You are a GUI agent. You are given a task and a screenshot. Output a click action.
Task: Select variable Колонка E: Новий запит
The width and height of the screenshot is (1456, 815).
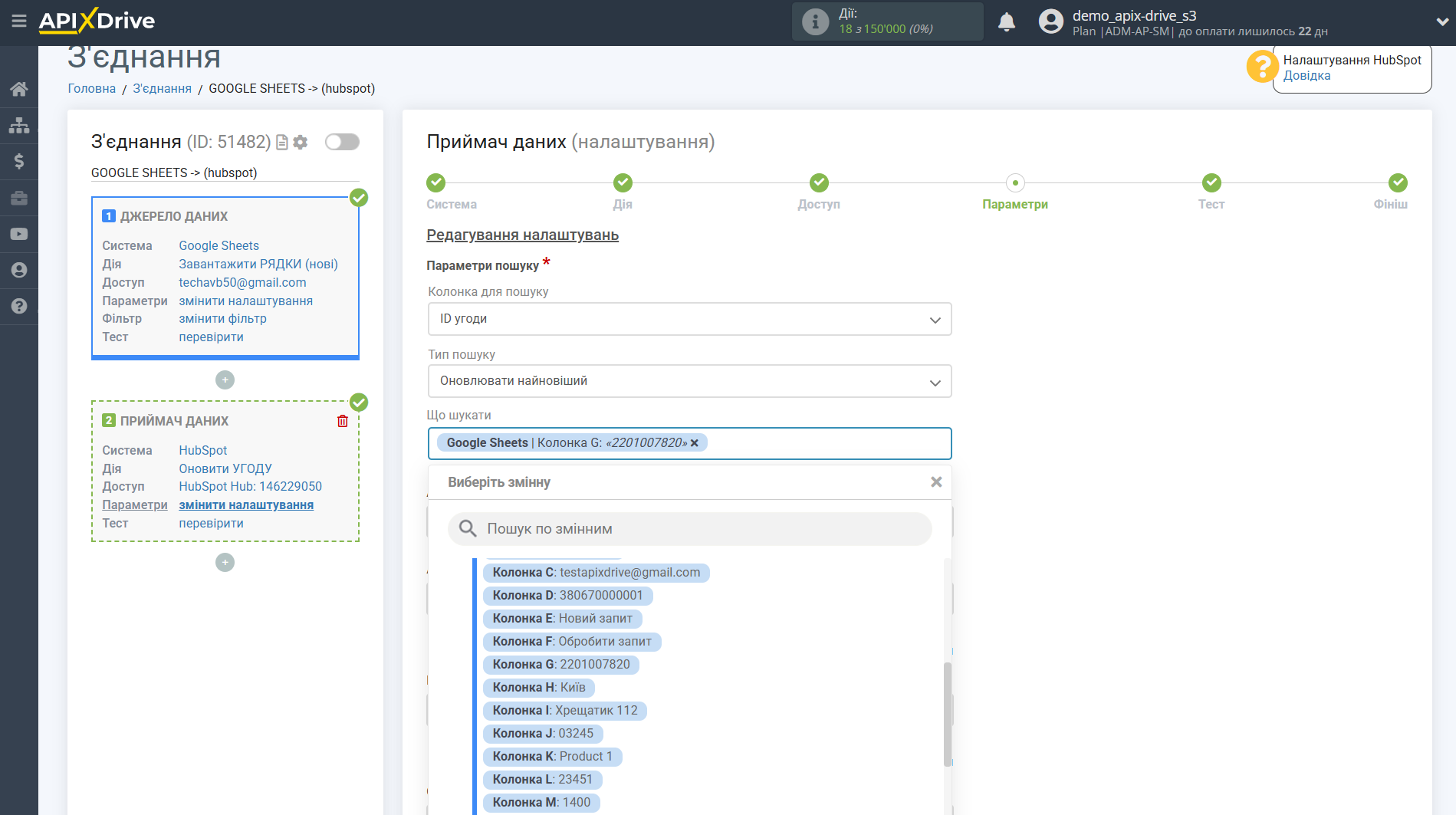tap(563, 619)
